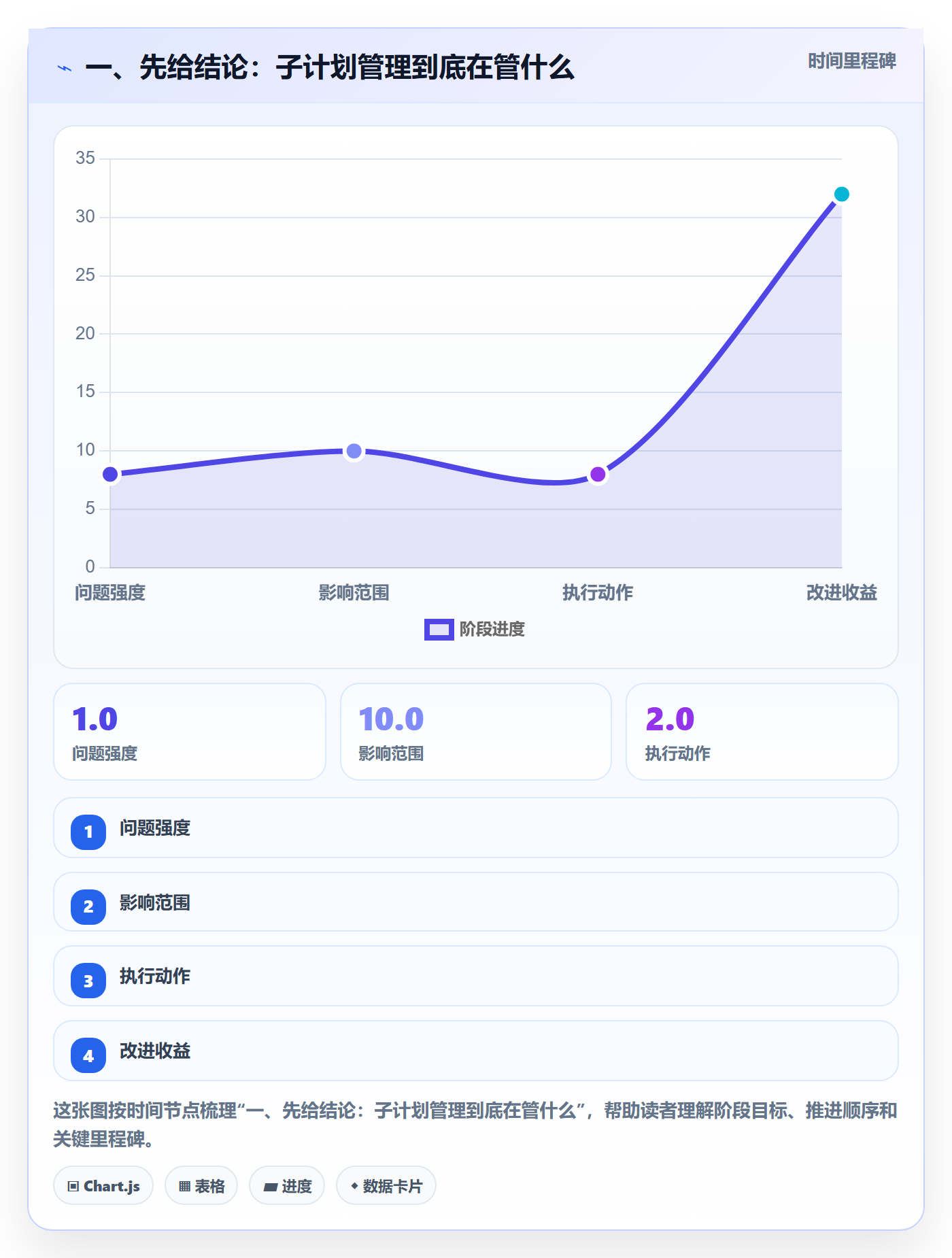The width and height of the screenshot is (952, 1258).
Task: Open the 进度 tag
Action: coord(287,1186)
